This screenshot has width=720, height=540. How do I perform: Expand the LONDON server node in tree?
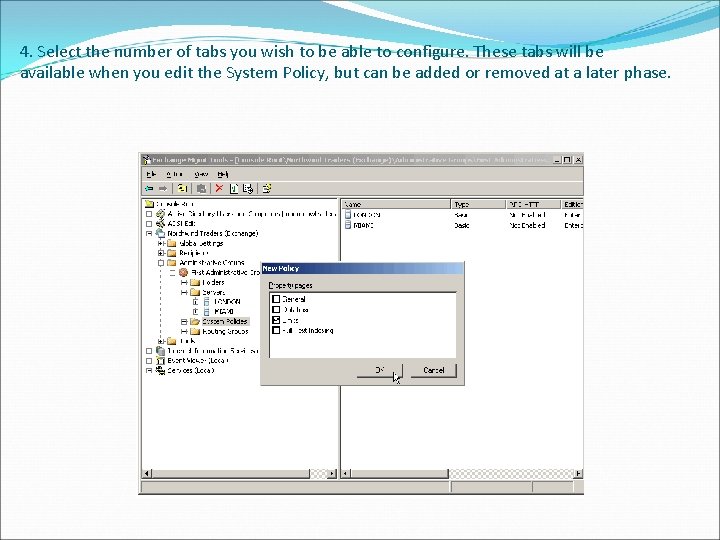195,302
